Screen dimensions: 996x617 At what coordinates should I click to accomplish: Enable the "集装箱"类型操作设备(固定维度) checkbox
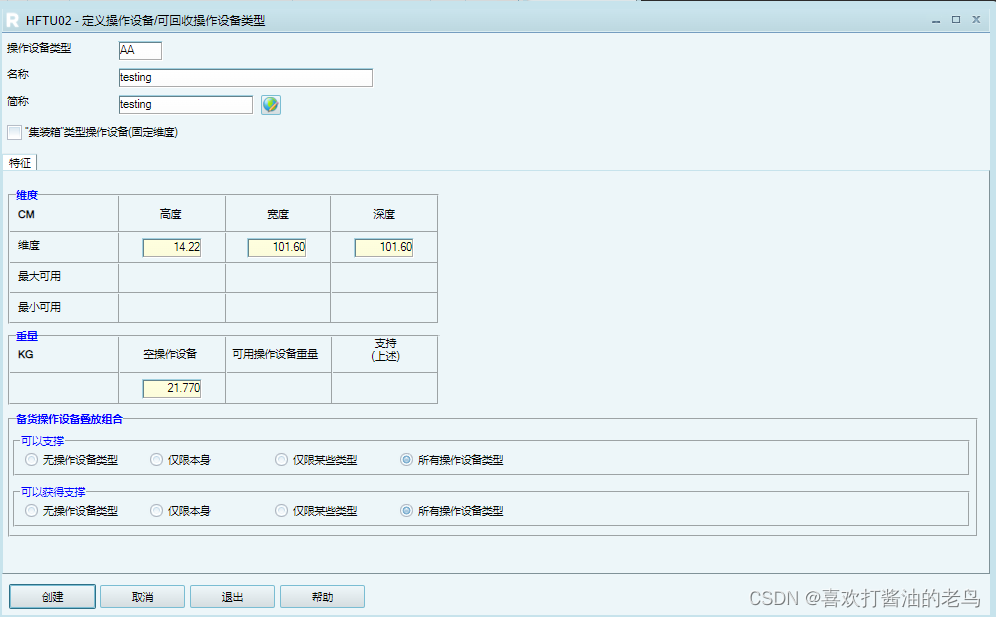(x=15, y=132)
